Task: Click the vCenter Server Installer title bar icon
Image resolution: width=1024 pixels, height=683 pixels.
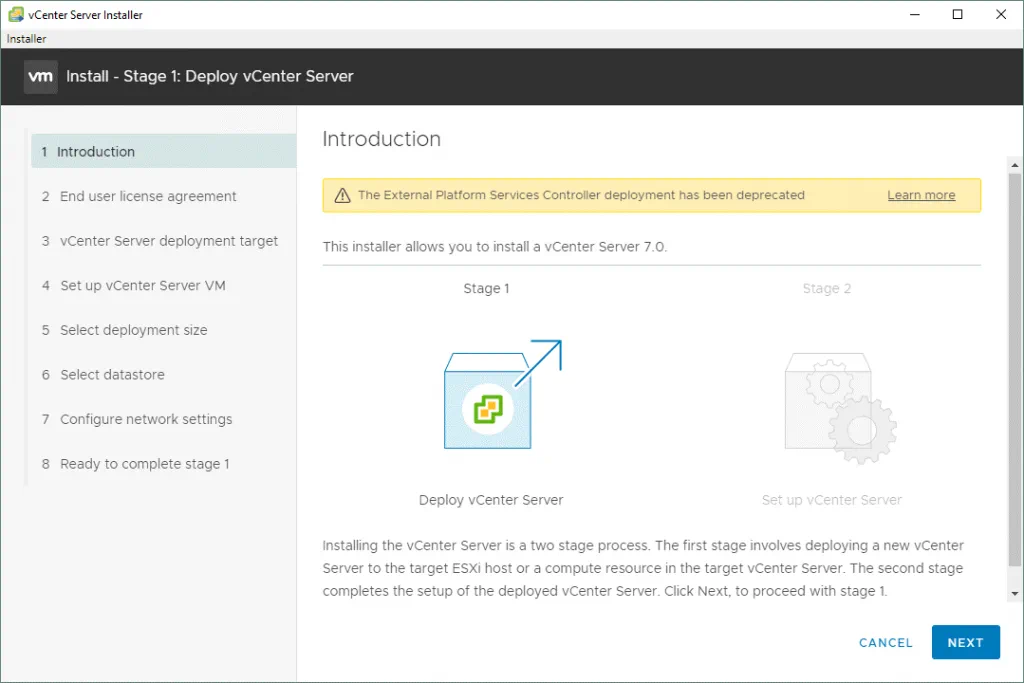Action: tap(15, 14)
